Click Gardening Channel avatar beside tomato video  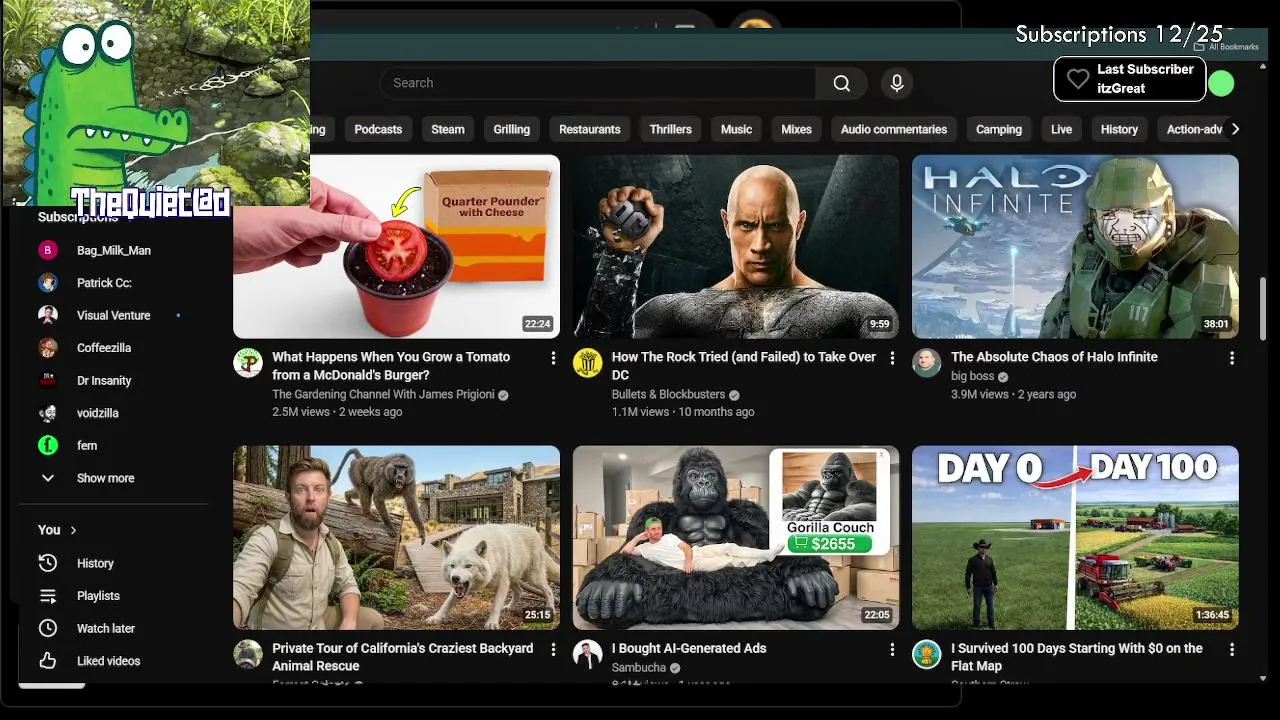pyautogui.click(x=248, y=363)
